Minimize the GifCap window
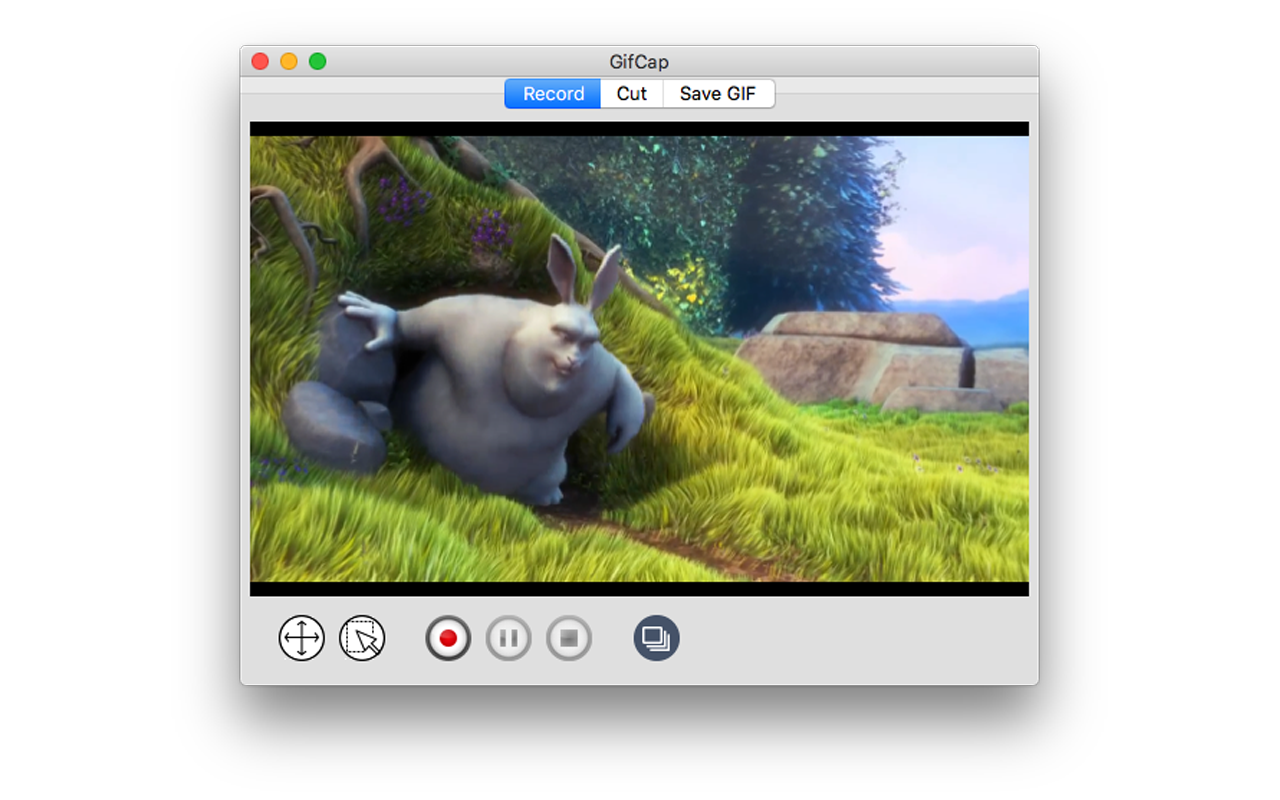The height and width of the screenshot is (800, 1280). (289, 61)
